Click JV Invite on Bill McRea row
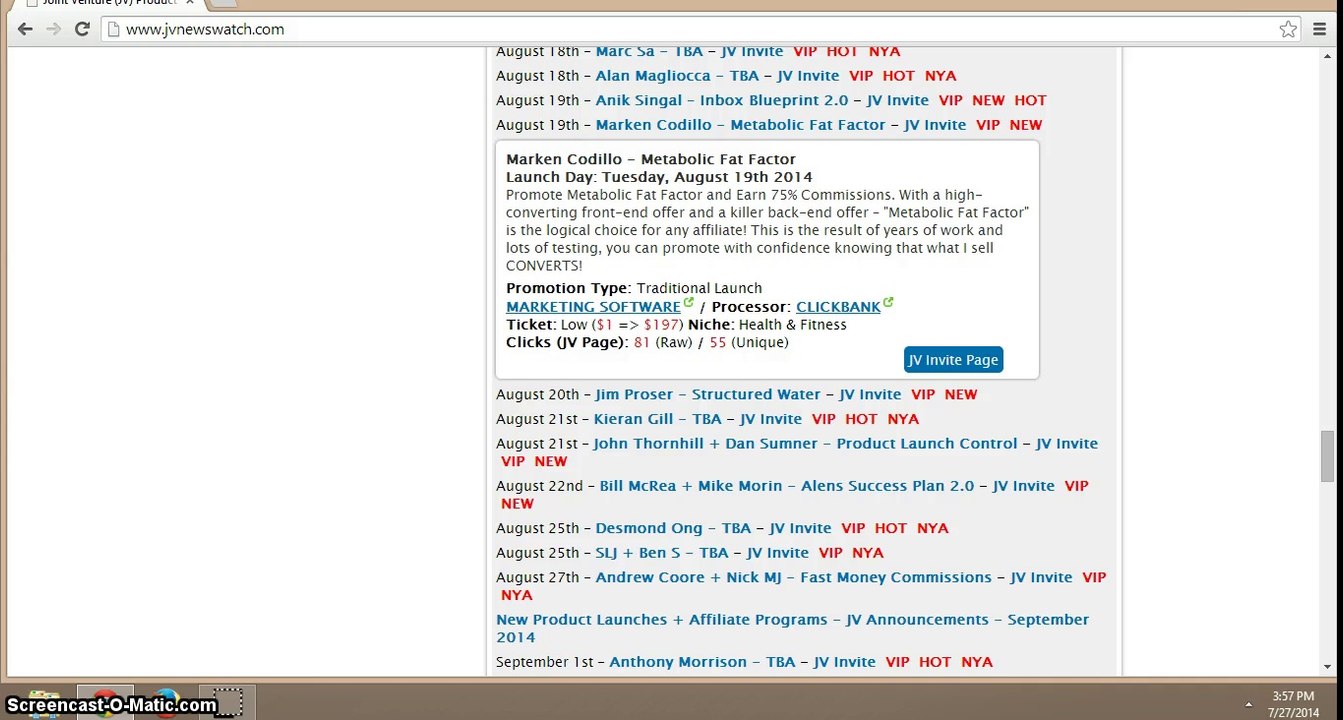1343x720 pixels. click(1023, 486)
